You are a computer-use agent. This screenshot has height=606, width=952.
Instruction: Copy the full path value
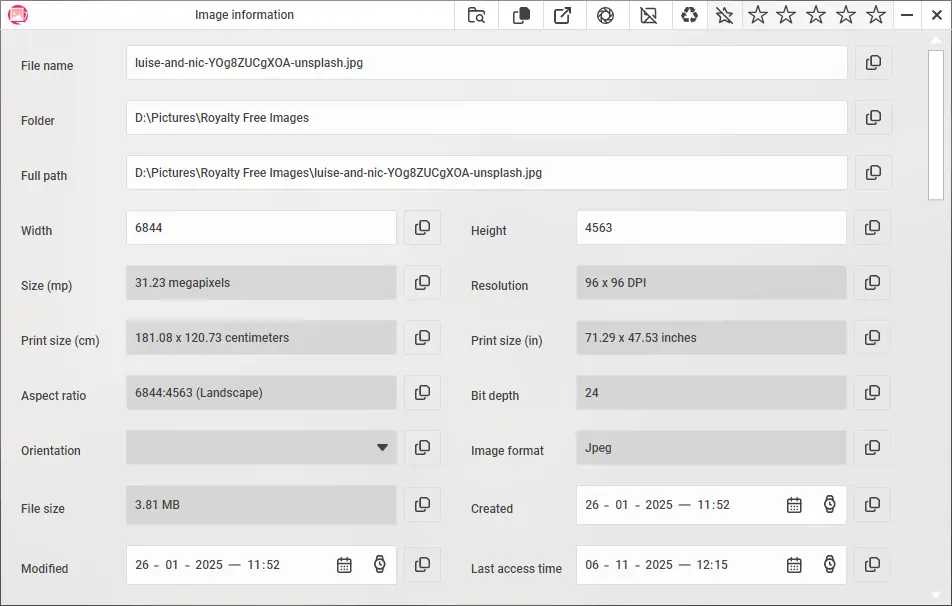coord(873,172)
